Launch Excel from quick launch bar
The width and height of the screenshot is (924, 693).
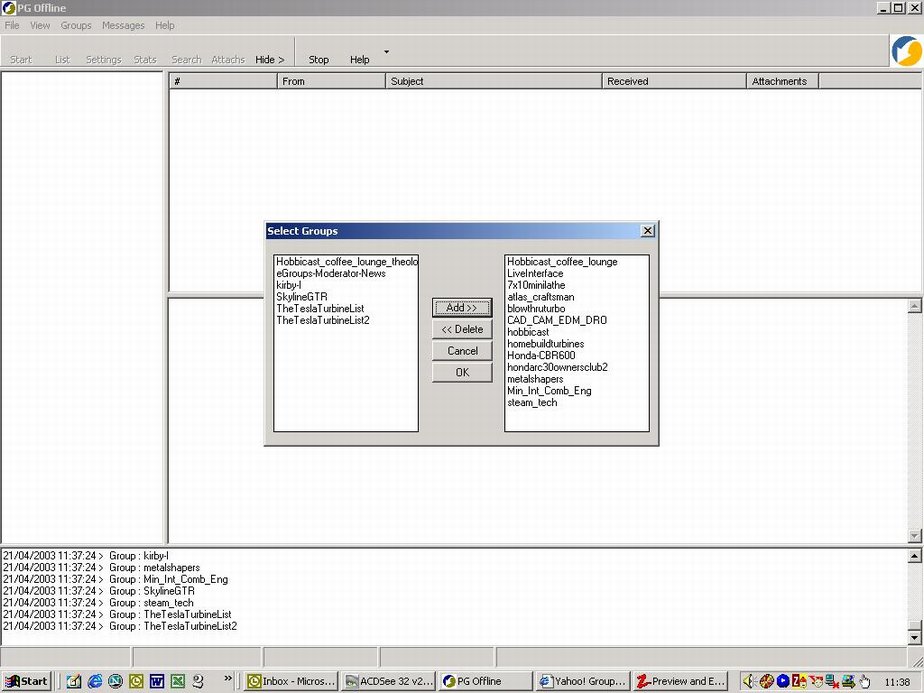[x=177, y=681]
